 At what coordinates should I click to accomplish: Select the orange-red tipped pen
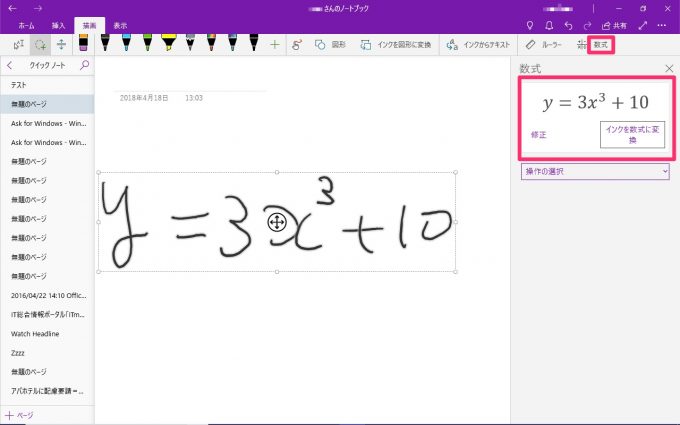coord(211,43)
